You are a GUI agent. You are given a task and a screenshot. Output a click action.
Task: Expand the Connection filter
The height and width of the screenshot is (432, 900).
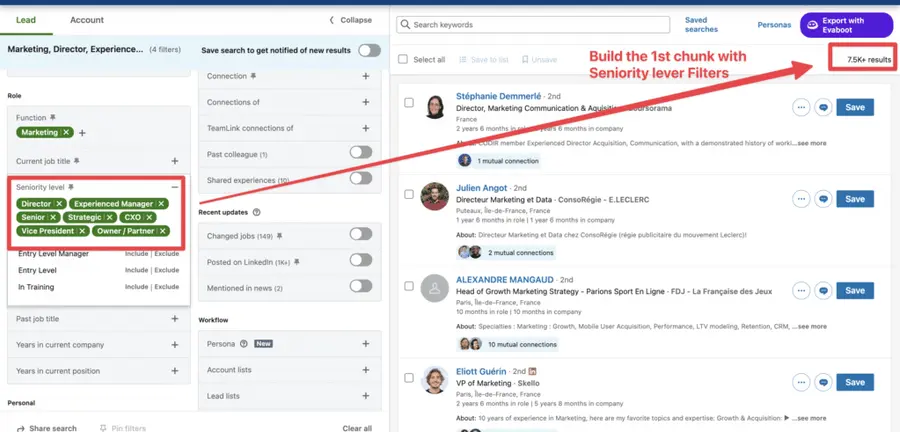[366, 76]
